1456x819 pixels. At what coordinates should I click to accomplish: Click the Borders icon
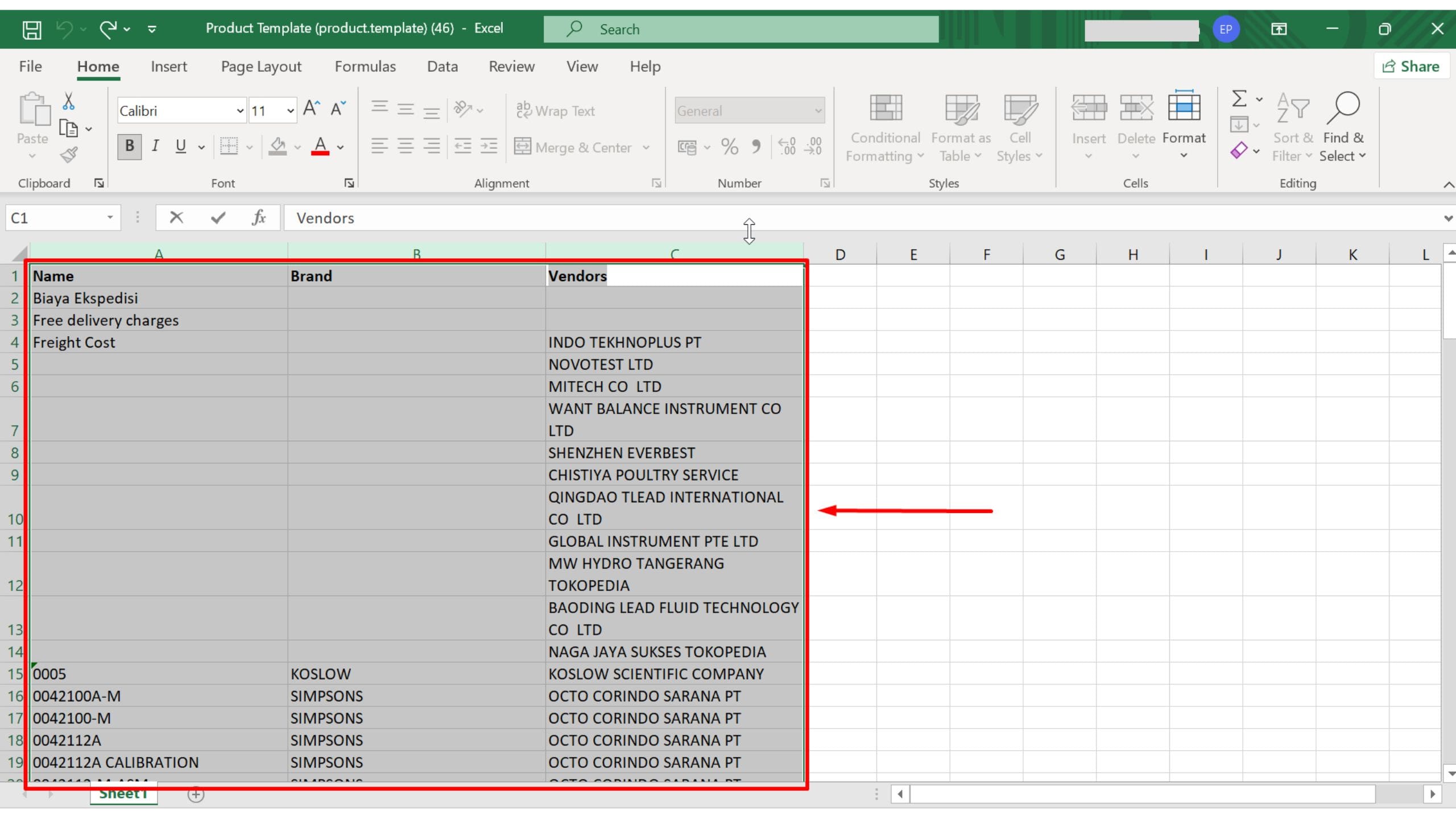[229, 146]
